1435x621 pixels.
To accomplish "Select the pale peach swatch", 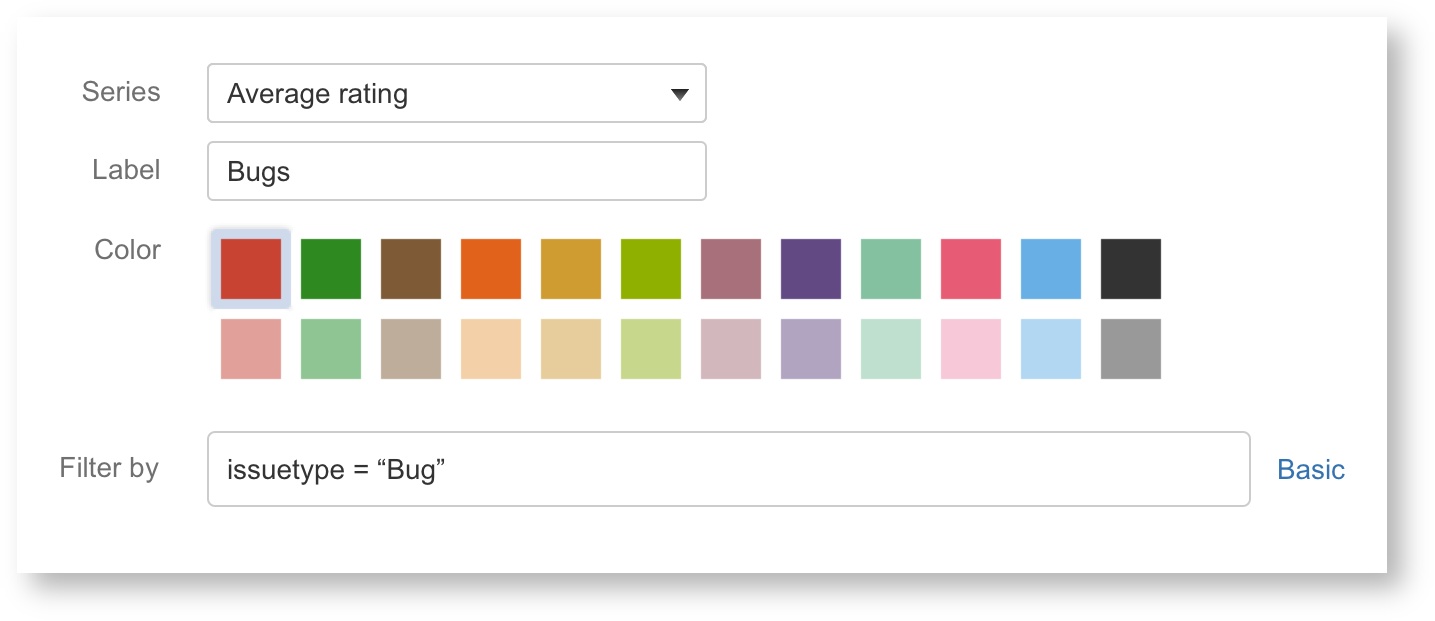I will tap(491, 349).
